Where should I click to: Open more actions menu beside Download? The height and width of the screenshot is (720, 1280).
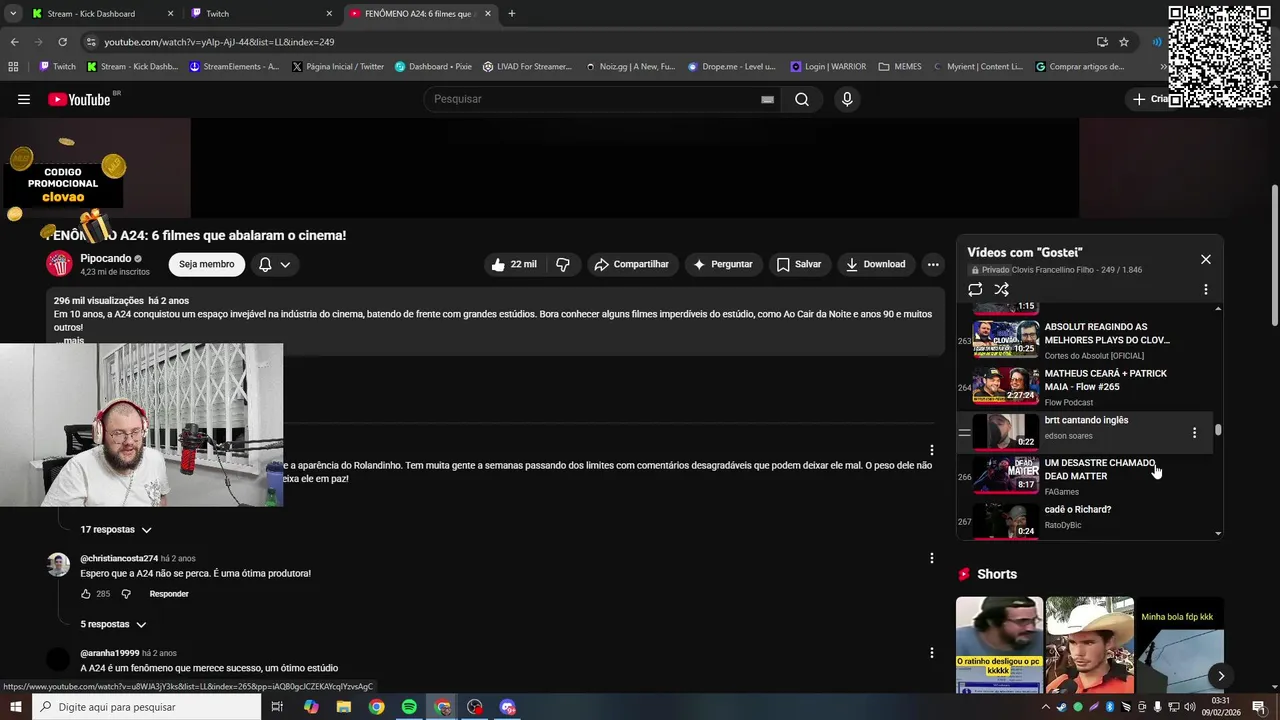[933, 264]
